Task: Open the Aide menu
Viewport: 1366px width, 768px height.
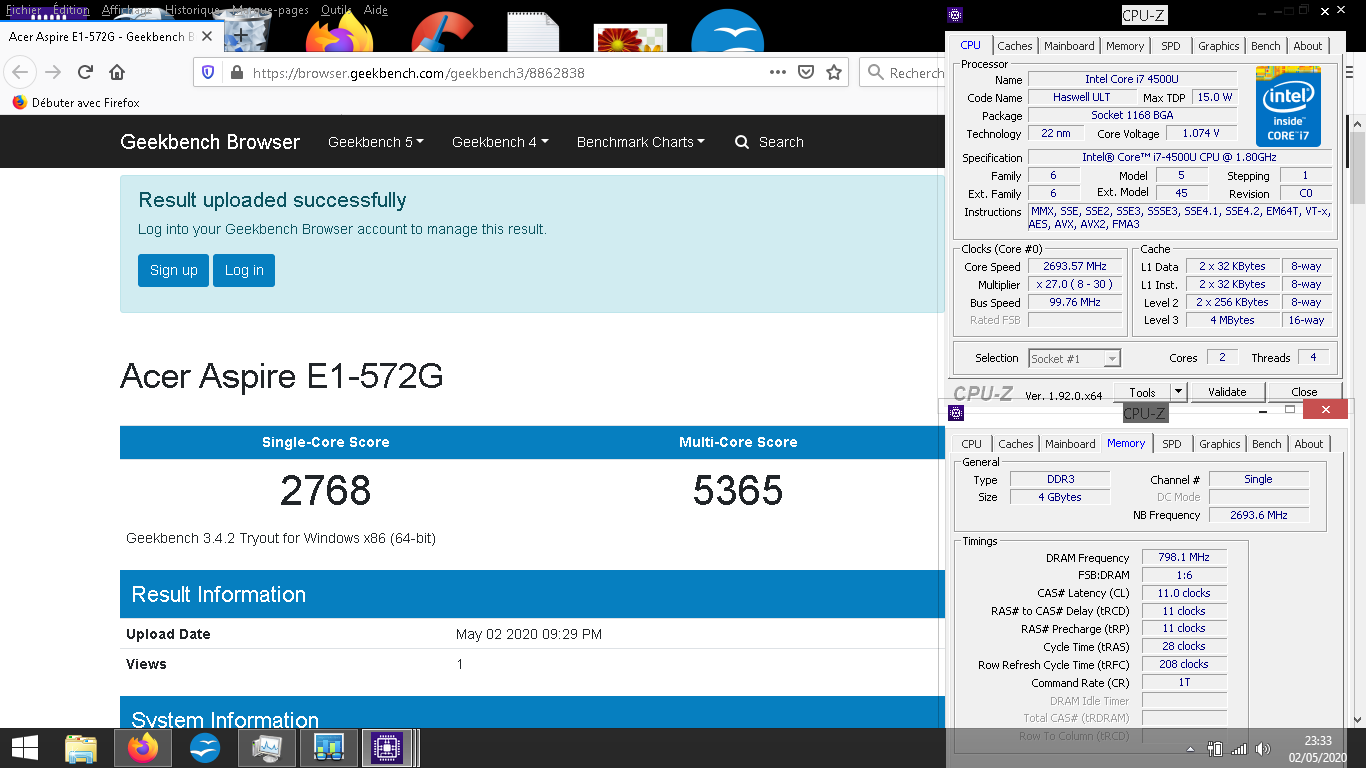Action: click(x=376, y=9)
